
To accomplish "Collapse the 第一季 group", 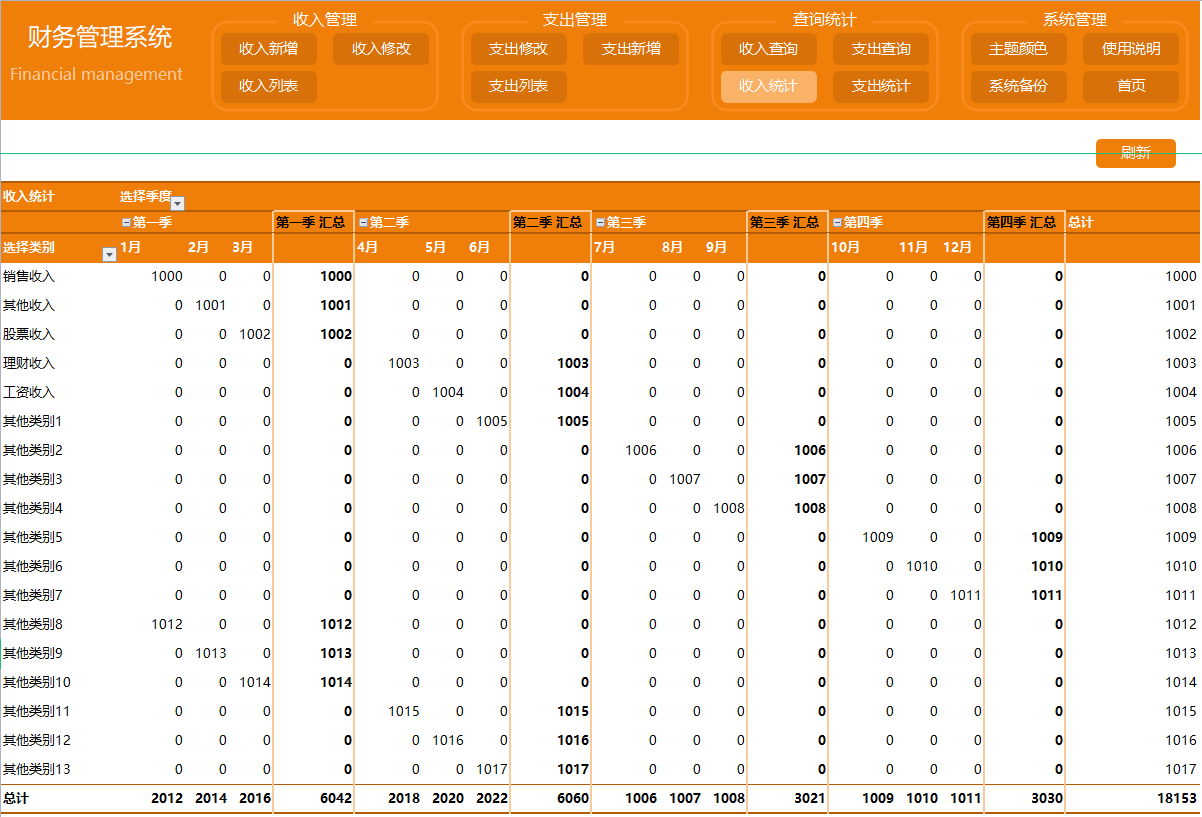I will pyautogui.click(x=126, y=223).
